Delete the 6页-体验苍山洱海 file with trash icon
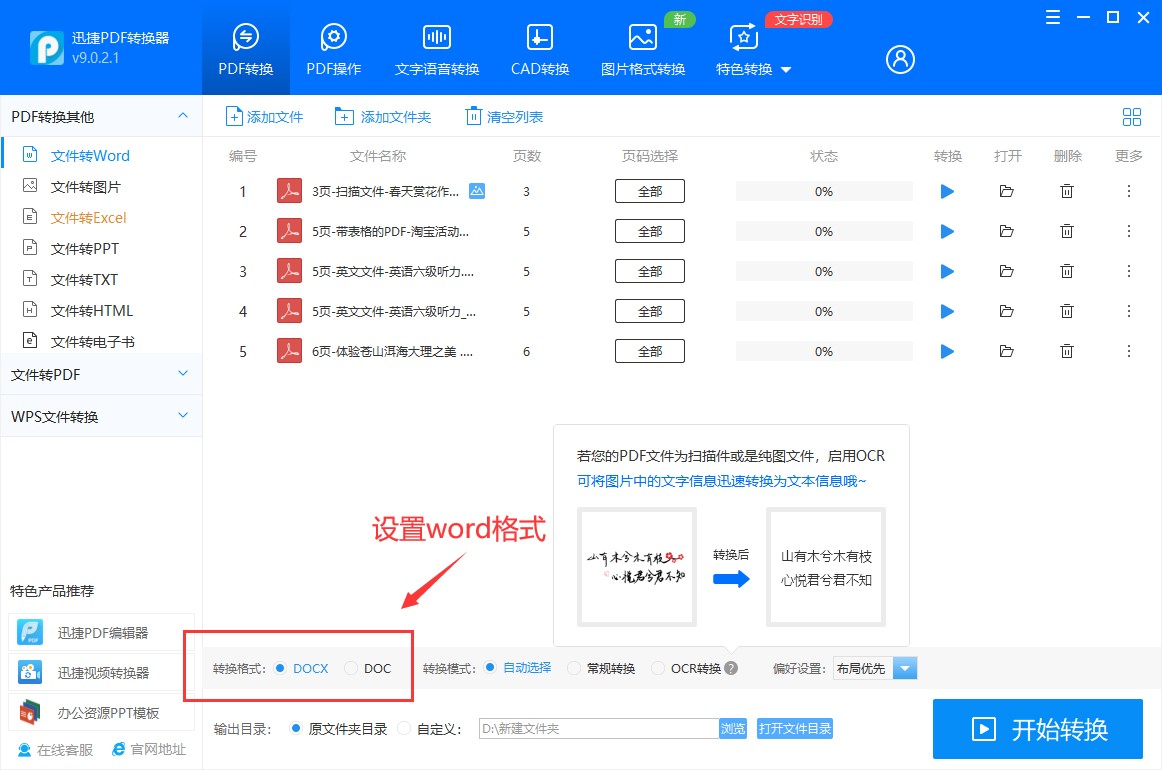Image resolution: width=1162 pixels, height=770 pixels. click(x=1067, y=350)
